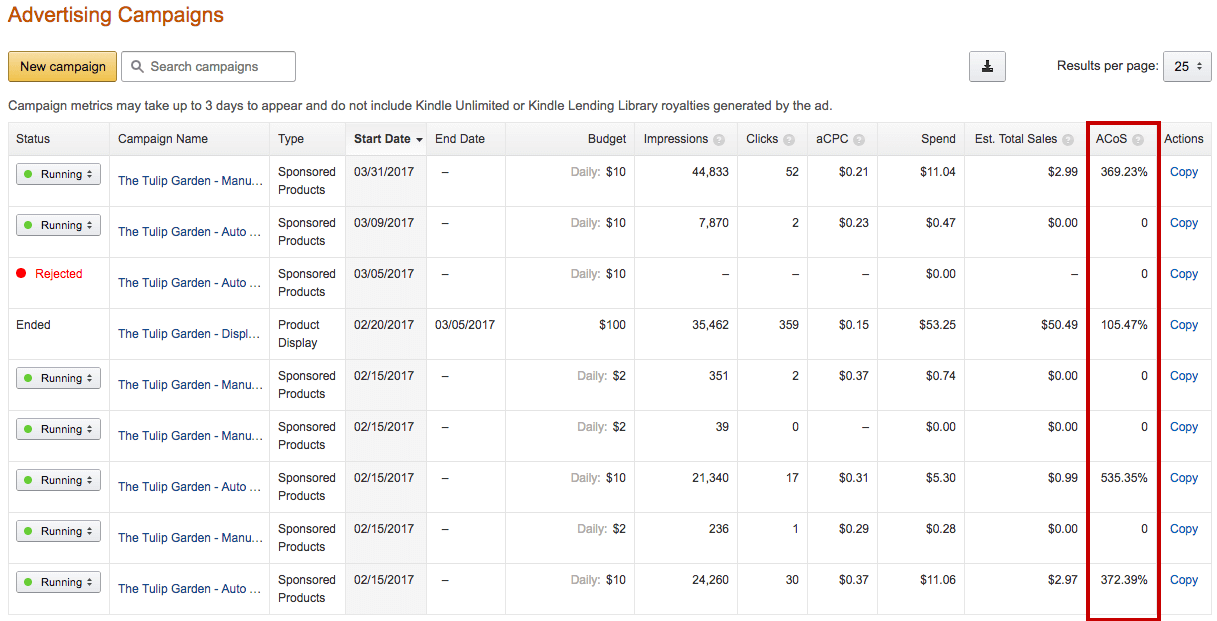Click help icon next to Est. Total Sales
This screenshot has height=621, width=1217.
[1068, 140]
